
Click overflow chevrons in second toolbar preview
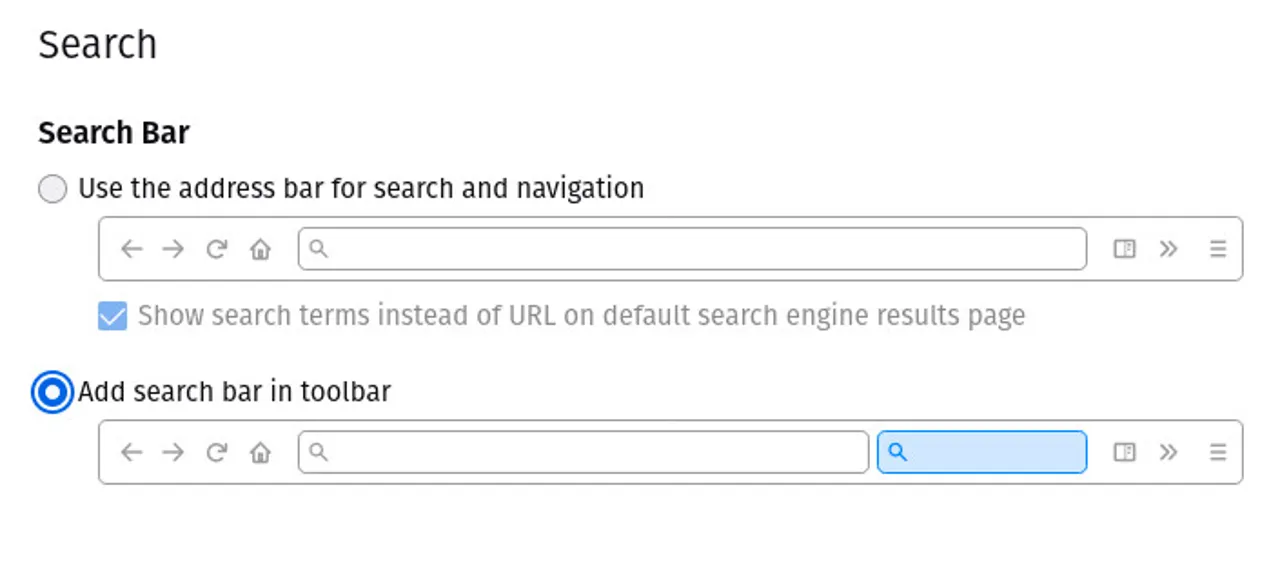click(x=1168, y=452)
